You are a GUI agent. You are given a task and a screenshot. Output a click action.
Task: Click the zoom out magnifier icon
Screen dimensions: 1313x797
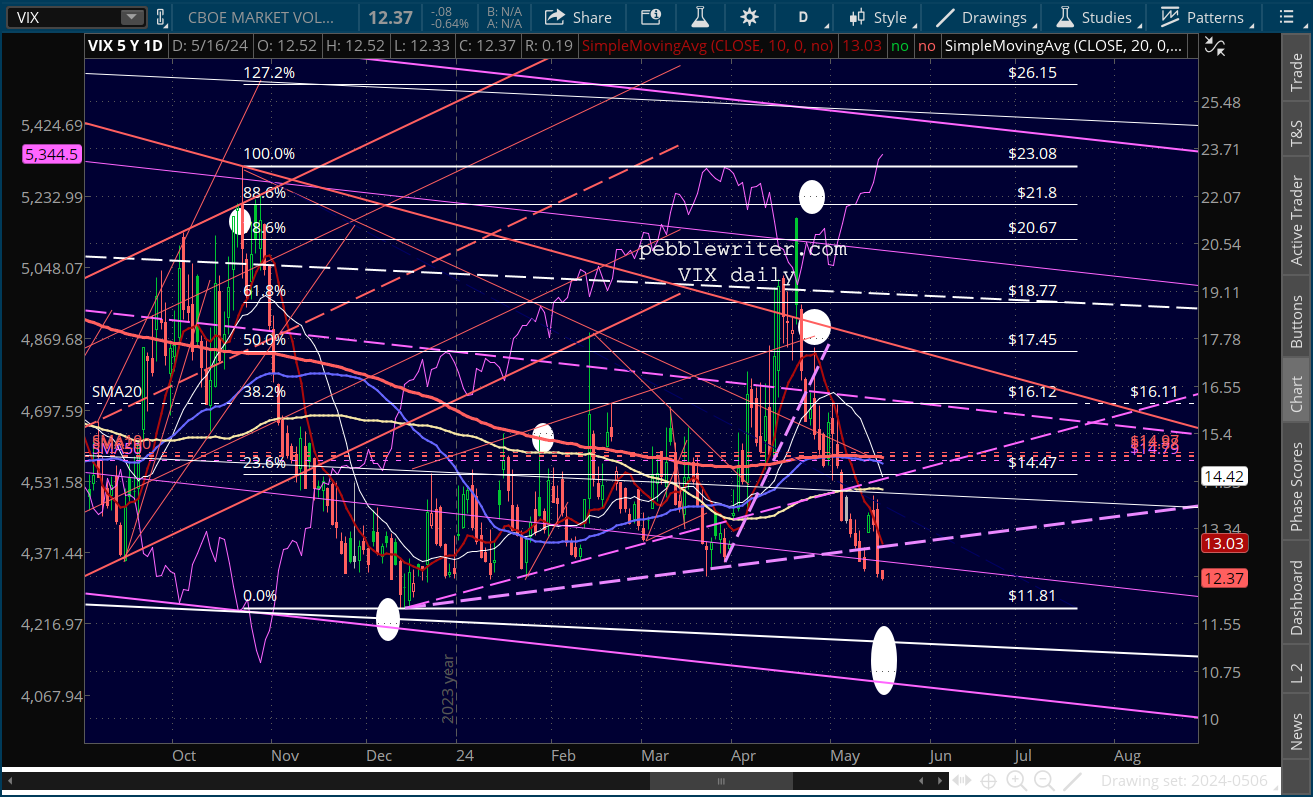pos(1043,781)
